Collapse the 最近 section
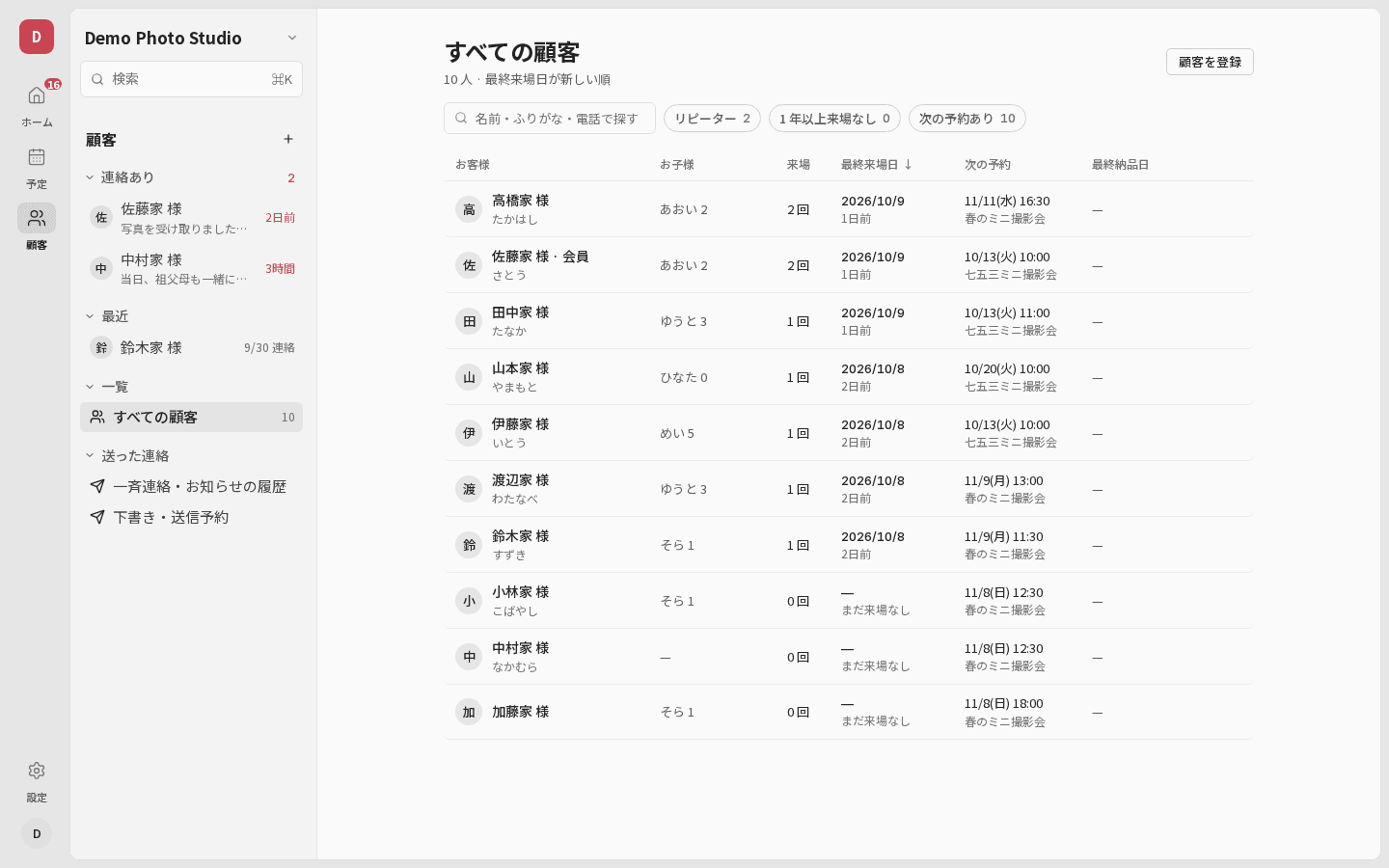The height and width of the screenshot is (868, 1389). [x=90, y=316]
